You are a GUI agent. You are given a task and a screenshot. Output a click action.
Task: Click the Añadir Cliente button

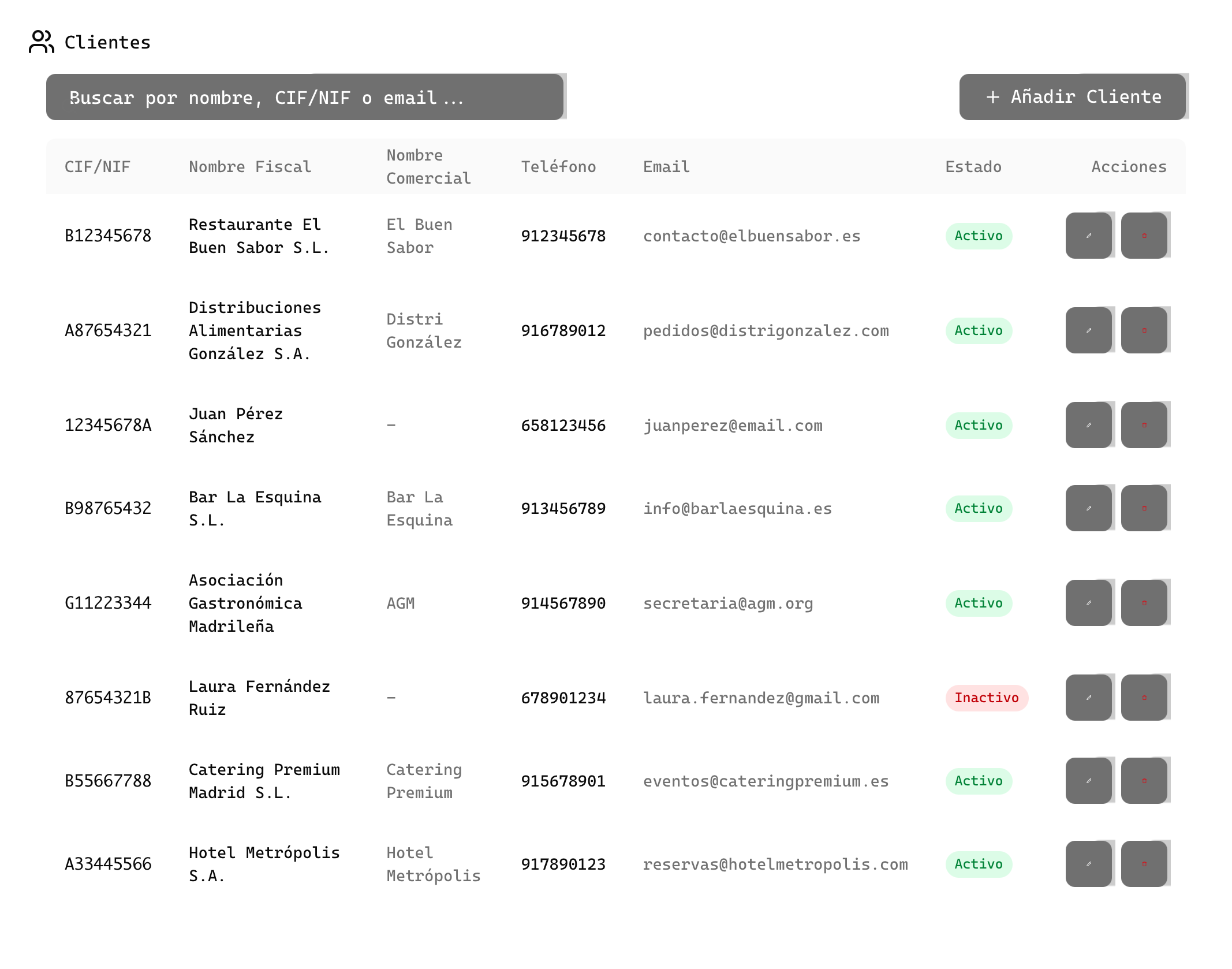tap(1072, 97)
